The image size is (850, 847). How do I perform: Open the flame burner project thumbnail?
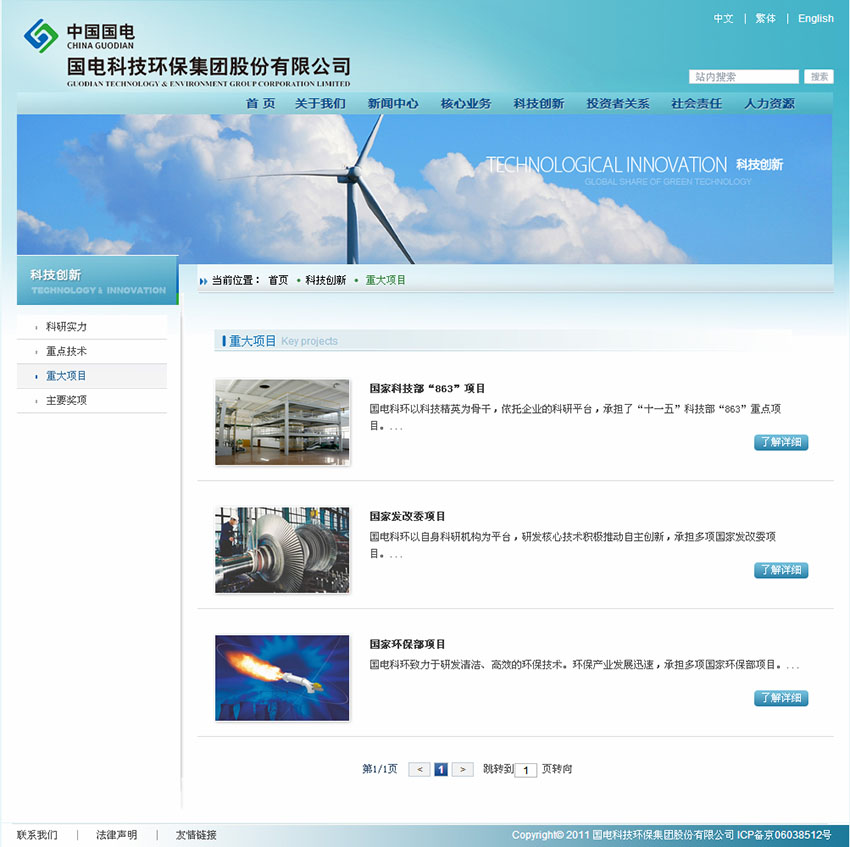[282, 678]
